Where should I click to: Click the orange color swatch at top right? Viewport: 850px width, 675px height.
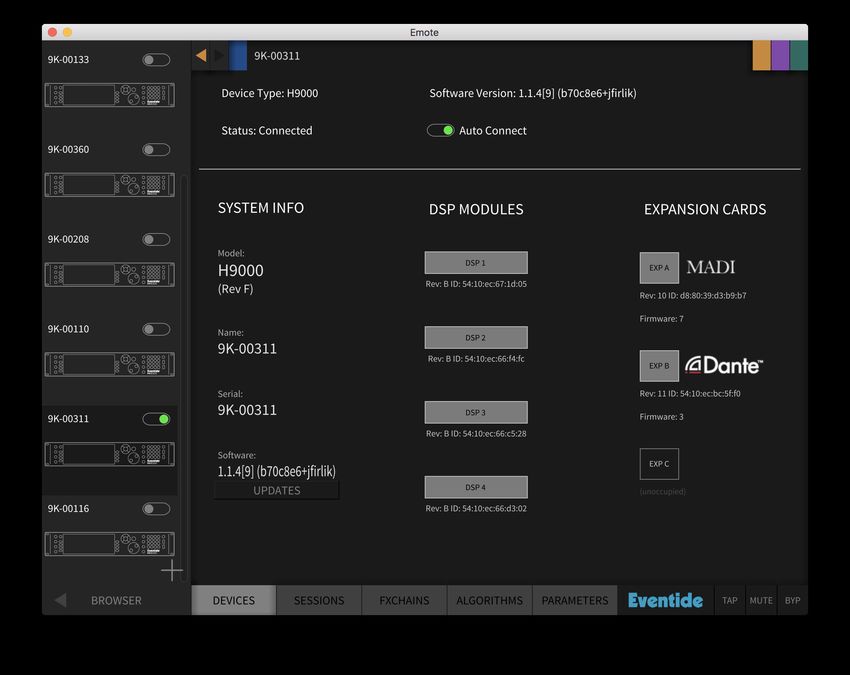pos(762,55)
